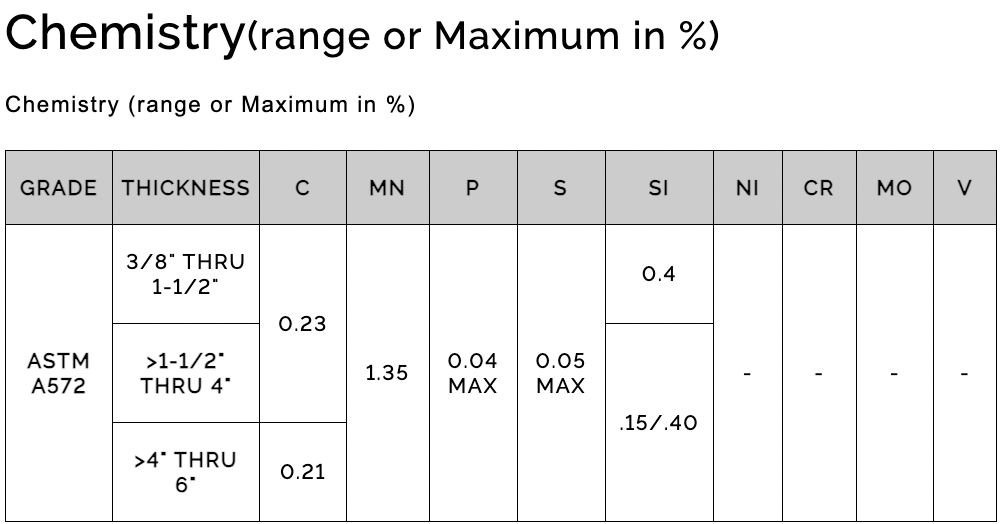Select the 0.05 MAX sulfur cell
Viewport: 1004px width, 524px height.
[560, 373]
